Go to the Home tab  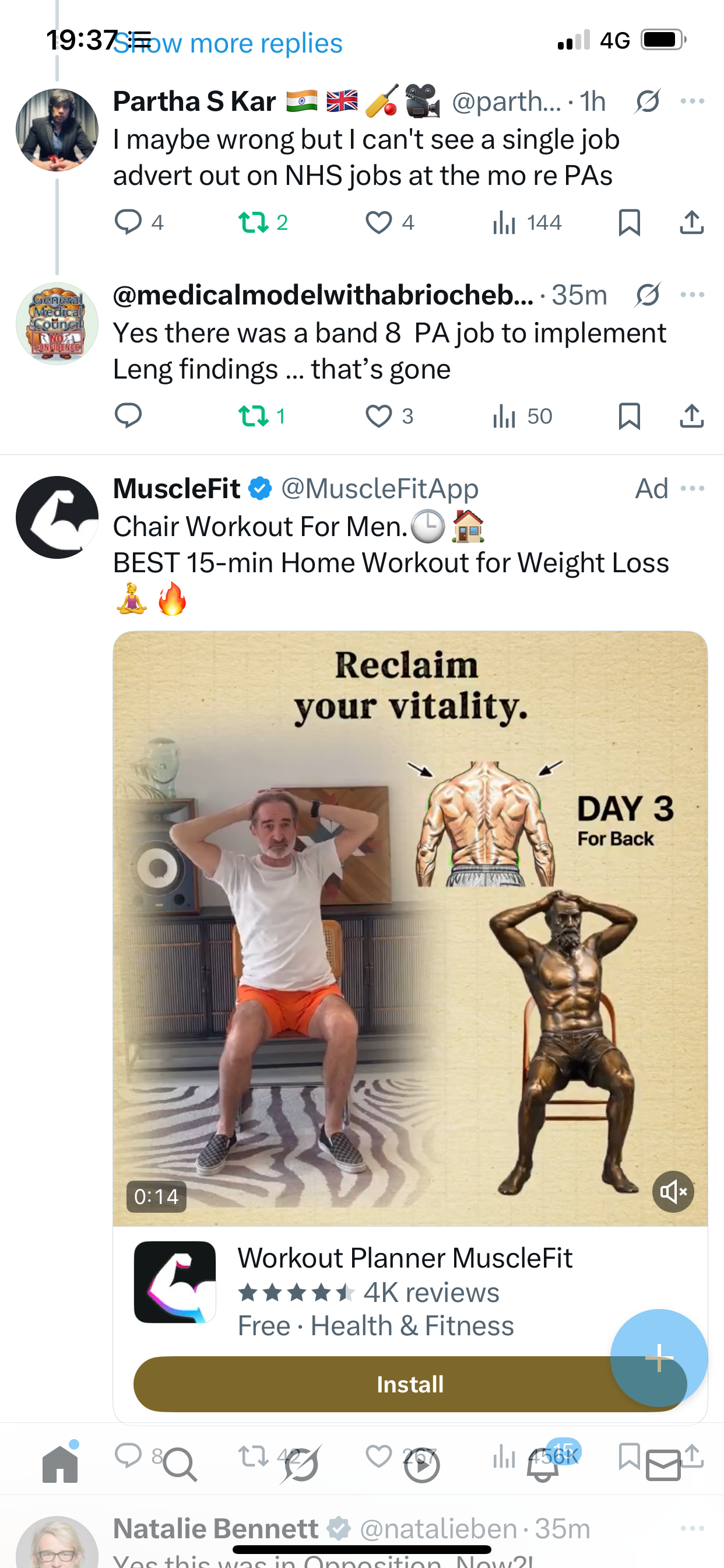click(60, 1464)
